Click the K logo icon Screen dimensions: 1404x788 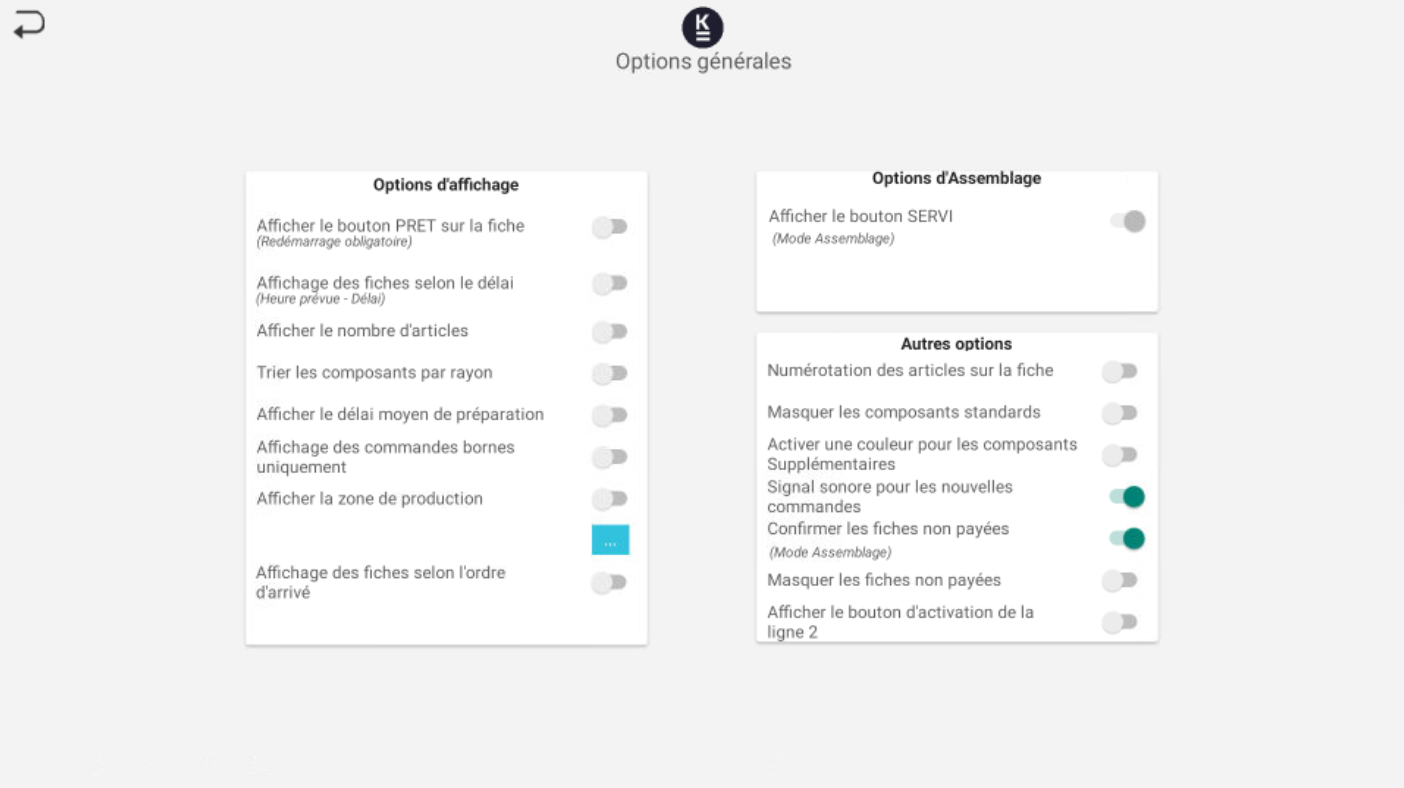[x=702, y=27]
